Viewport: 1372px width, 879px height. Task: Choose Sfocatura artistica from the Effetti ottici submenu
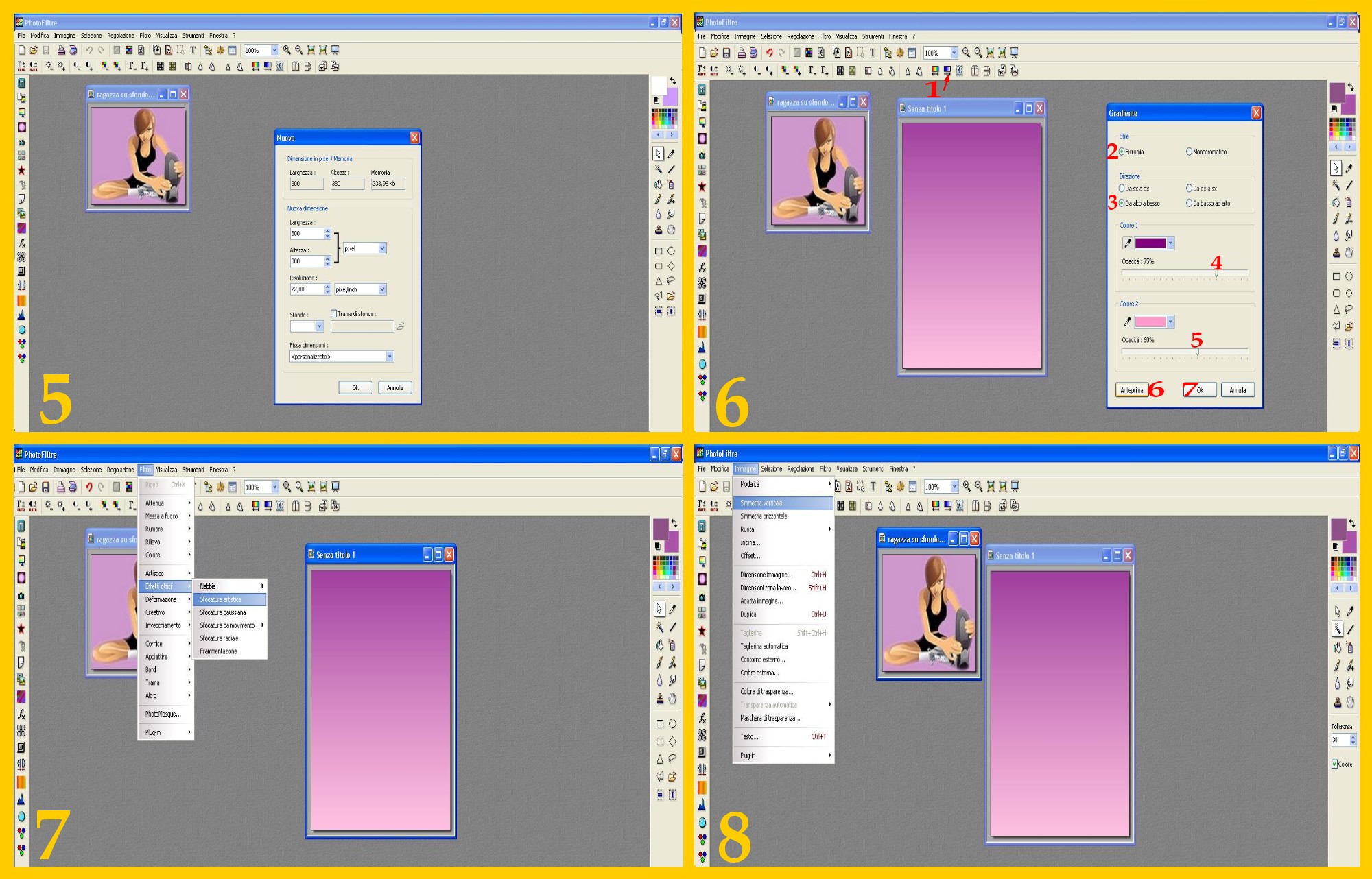click(x=221, y=599)
